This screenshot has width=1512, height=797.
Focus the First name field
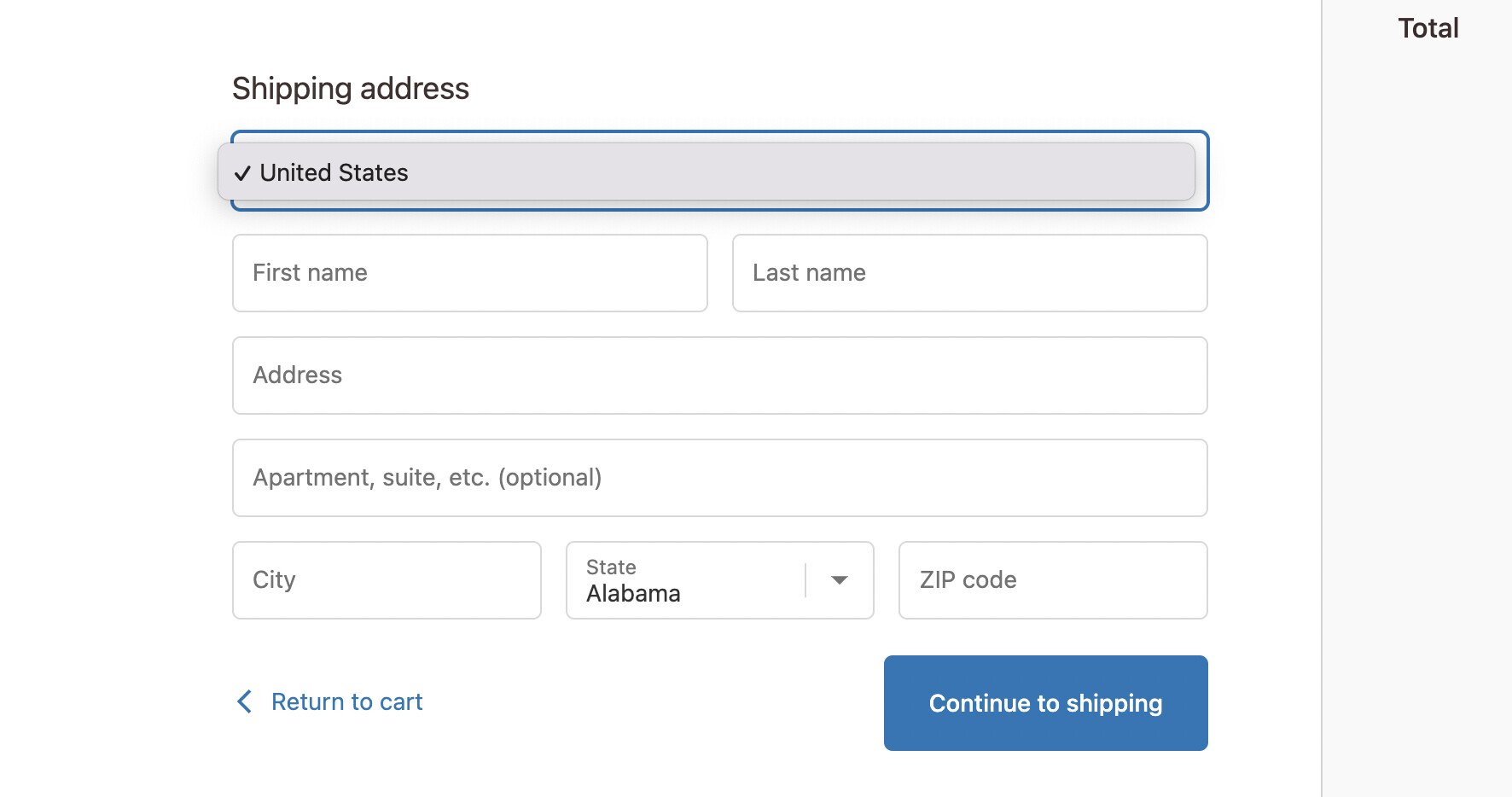click(x=469, y=273)
